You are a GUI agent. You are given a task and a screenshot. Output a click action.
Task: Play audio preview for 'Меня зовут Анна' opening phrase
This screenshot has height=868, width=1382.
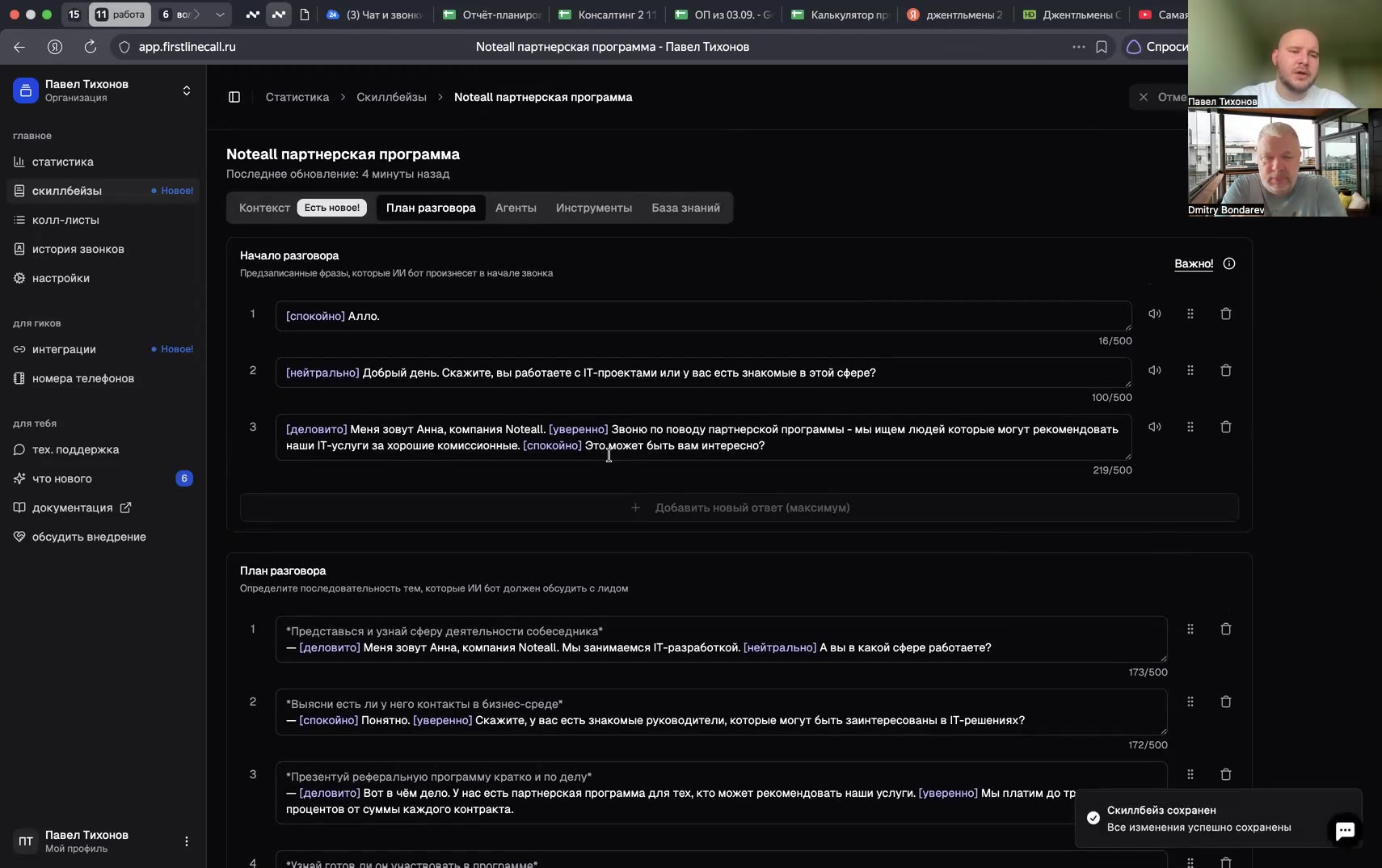1155,427
